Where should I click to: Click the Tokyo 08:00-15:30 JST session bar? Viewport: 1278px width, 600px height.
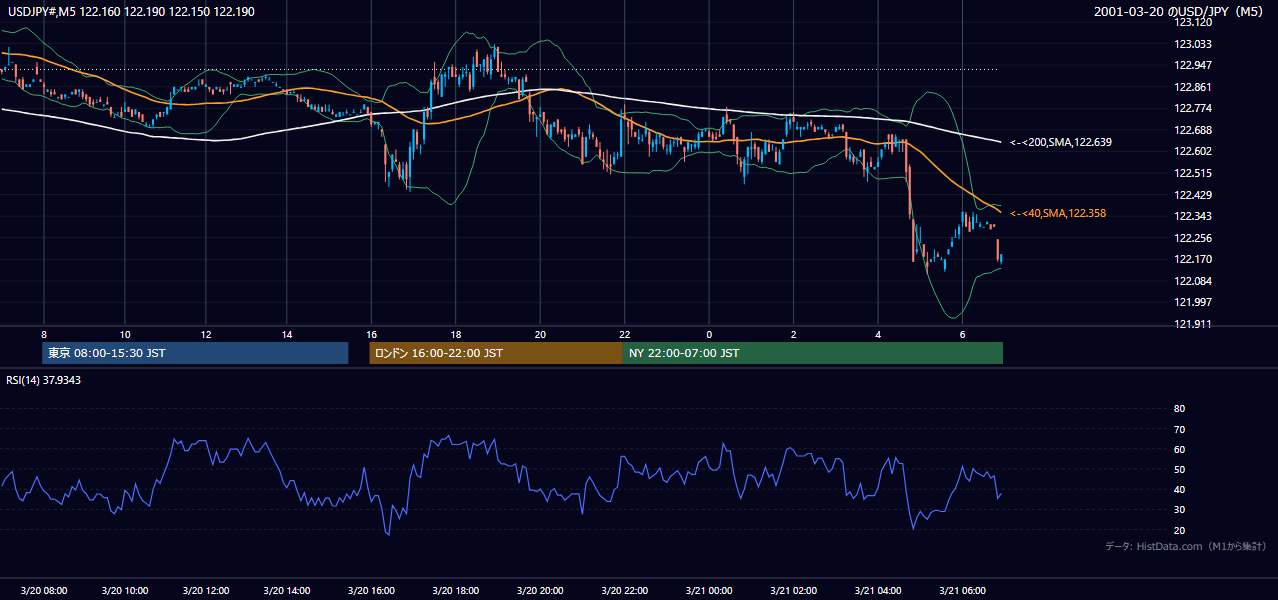tap(195, 353)
